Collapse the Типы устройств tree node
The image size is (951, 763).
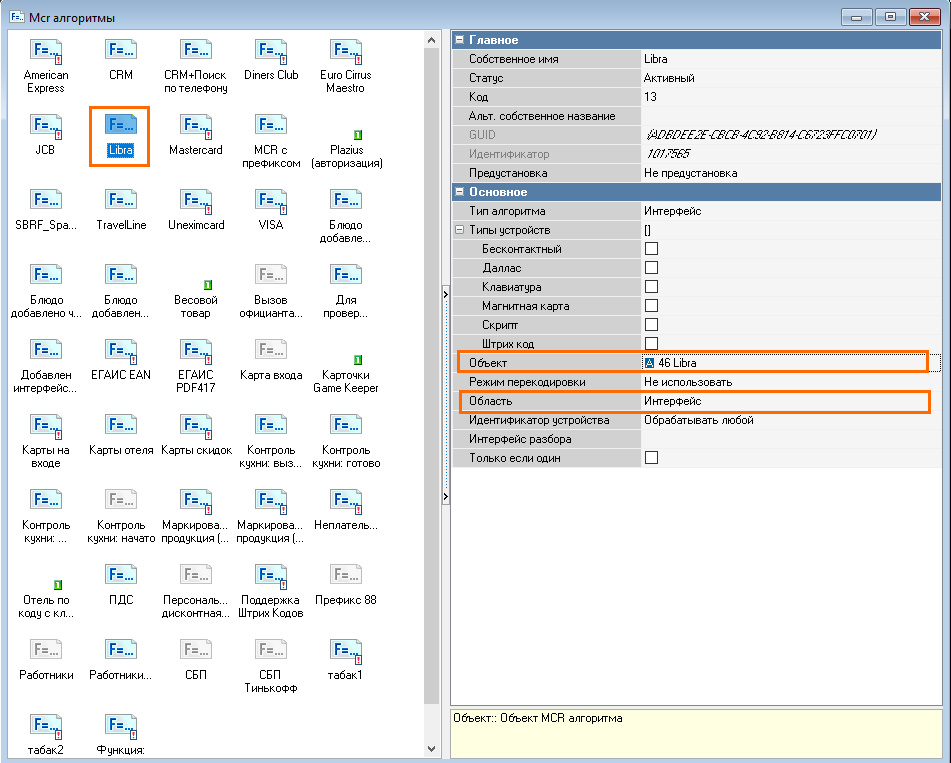coord(460,230)
